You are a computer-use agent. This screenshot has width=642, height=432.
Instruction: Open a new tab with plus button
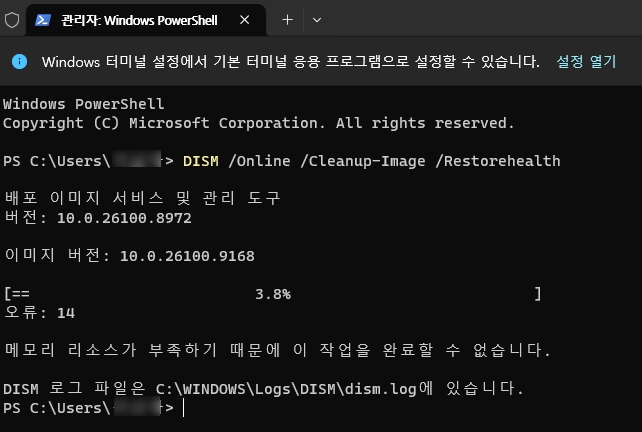point(287,20)
